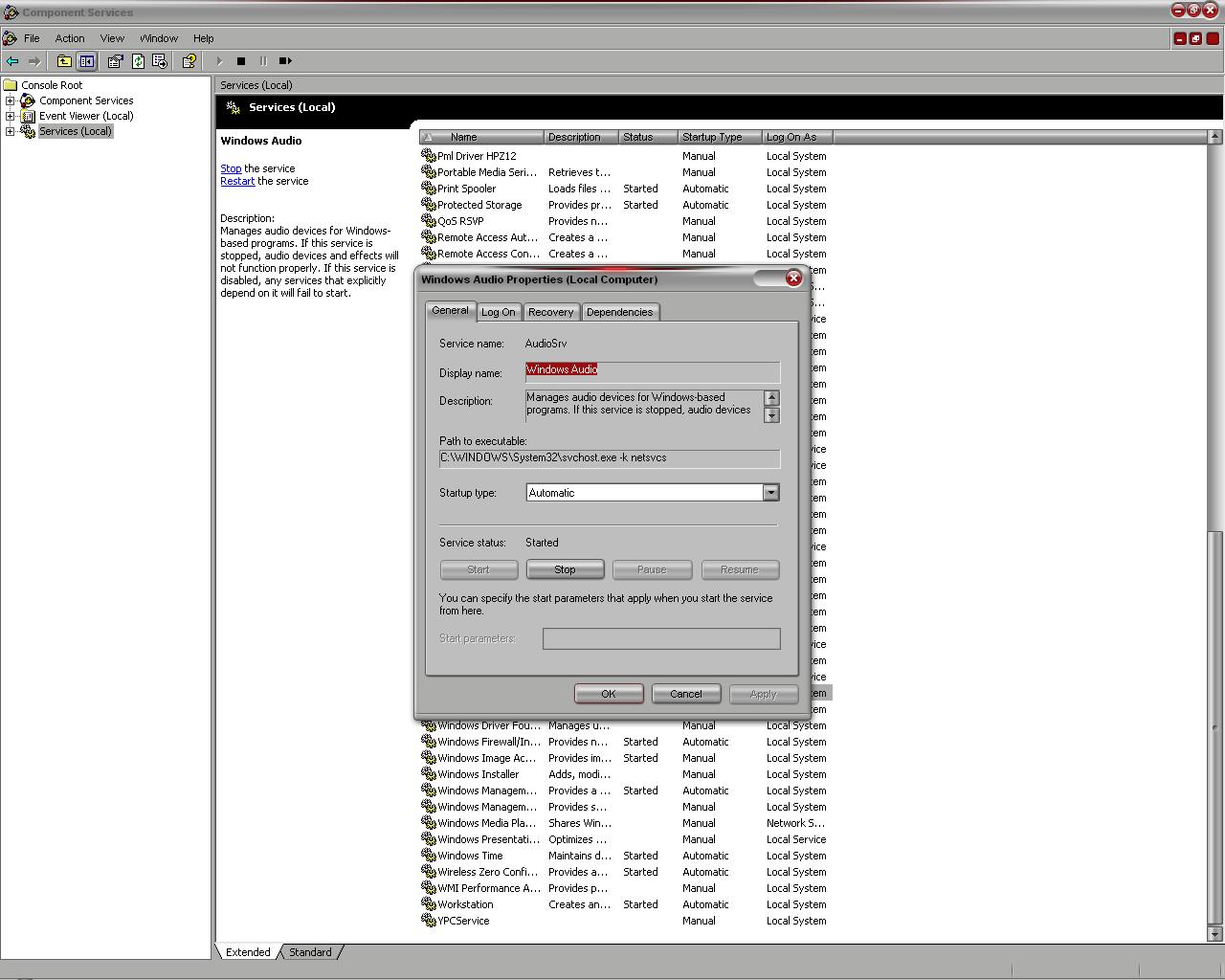Click the gear icon beside Windows Installer

[x=429, y=774]
